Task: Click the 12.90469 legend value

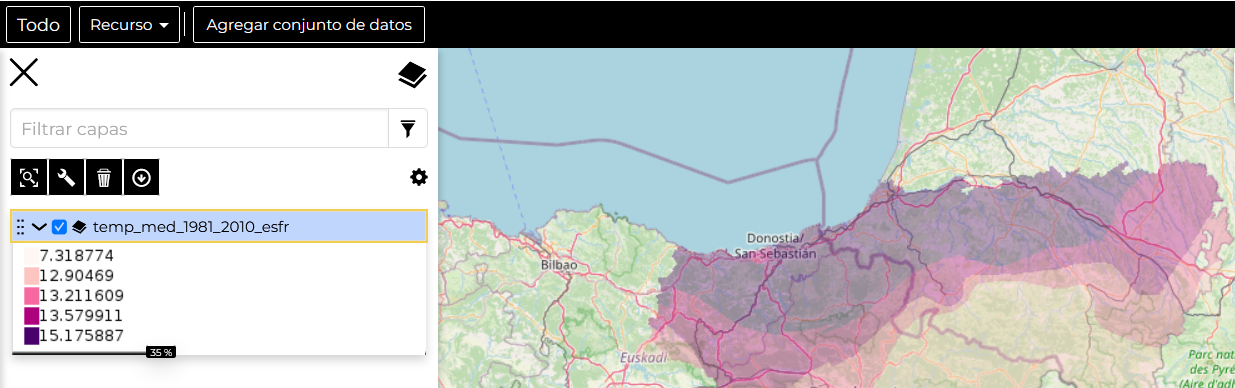Action: click(77, 276)
